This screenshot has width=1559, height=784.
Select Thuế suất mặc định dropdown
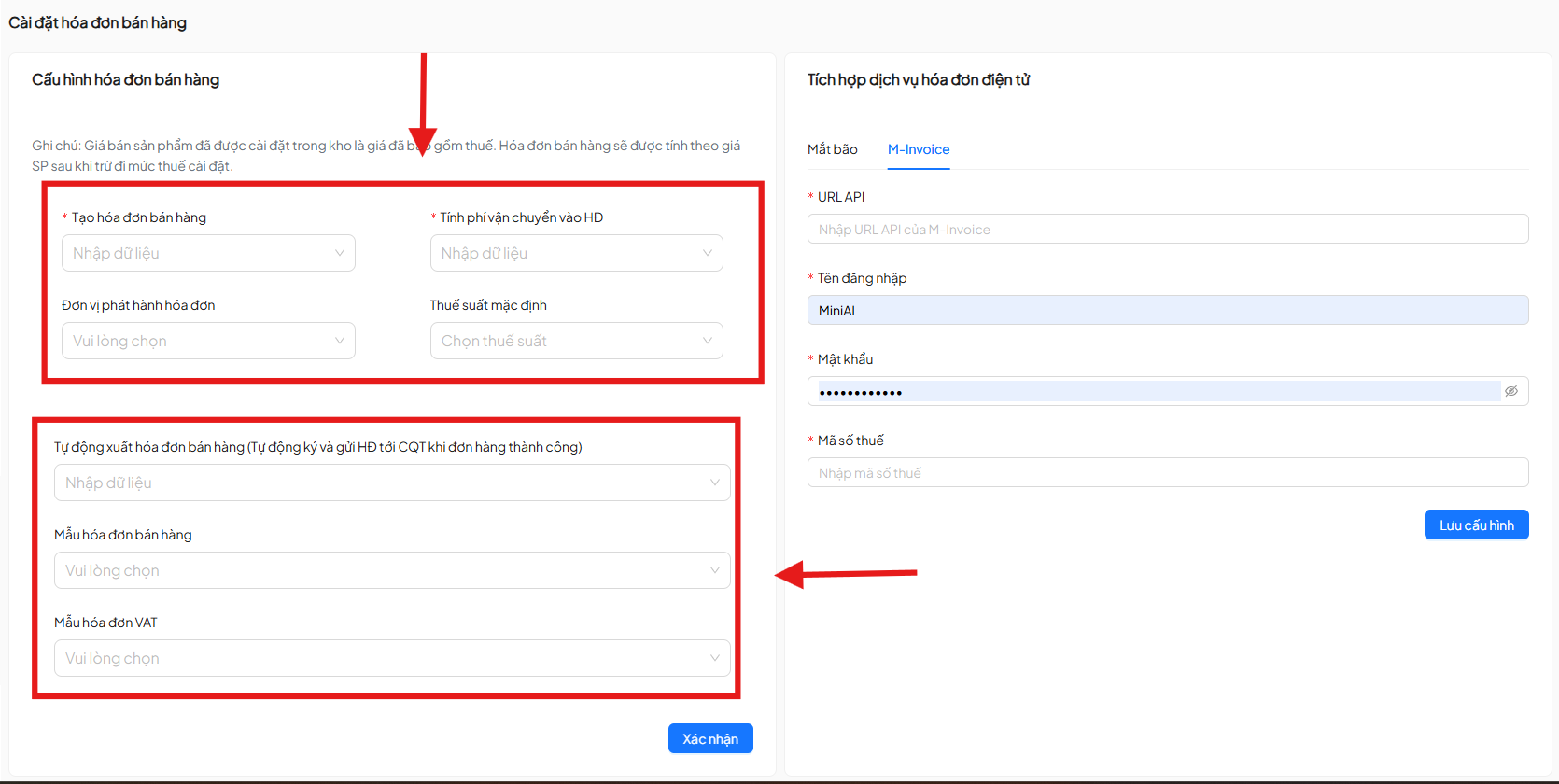tap(575, 341)
